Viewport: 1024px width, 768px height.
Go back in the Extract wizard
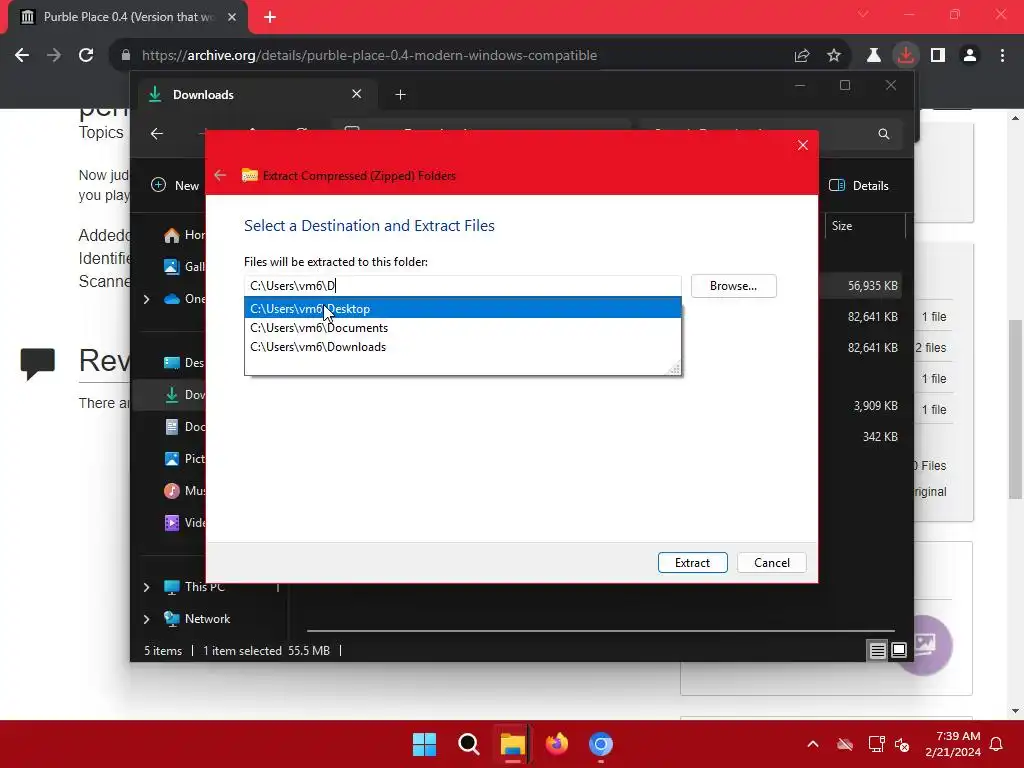[220, 175]
